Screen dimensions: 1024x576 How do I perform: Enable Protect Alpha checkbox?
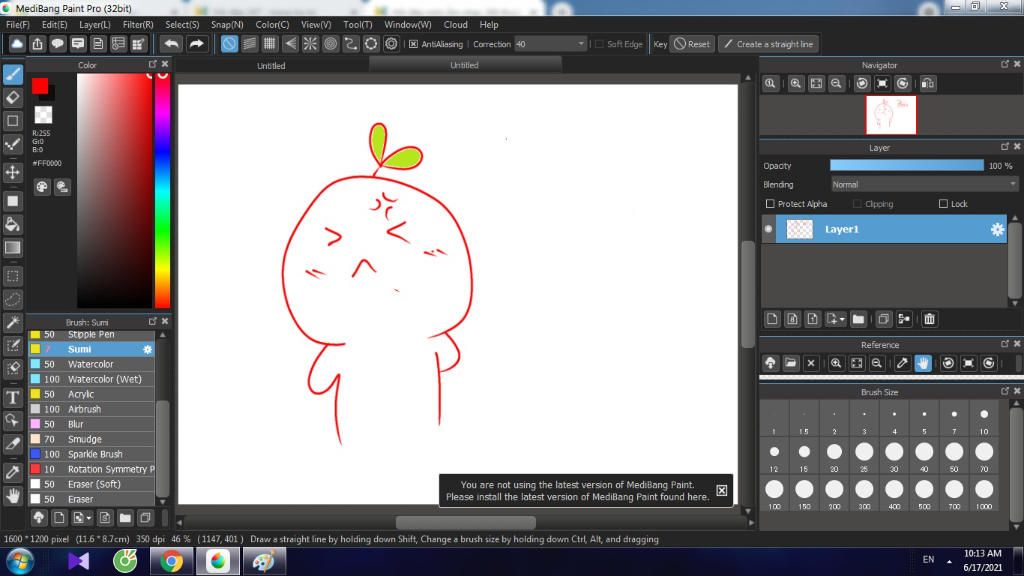coord(770,204)
